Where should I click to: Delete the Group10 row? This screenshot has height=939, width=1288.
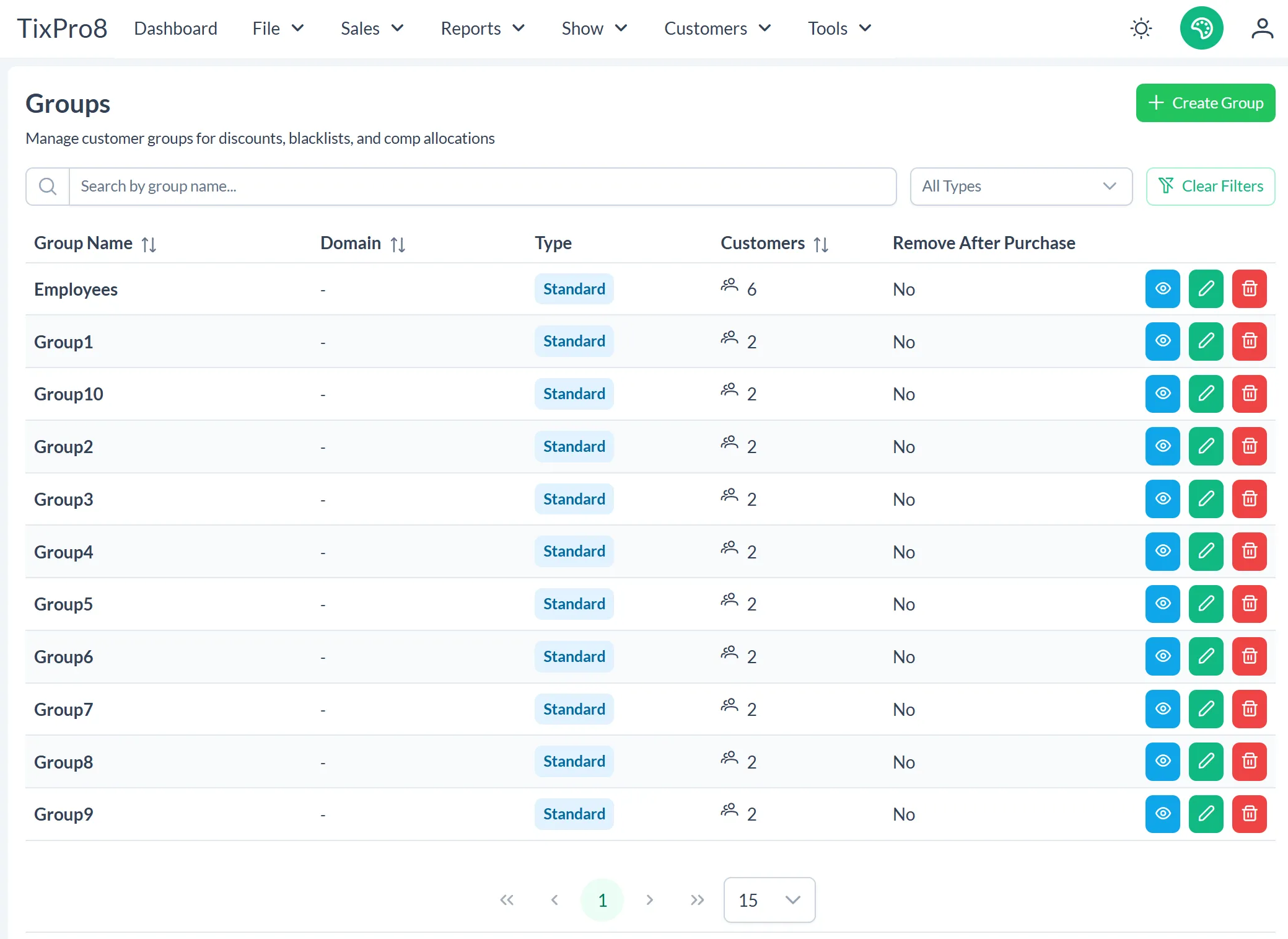[x=1249, y=394]
